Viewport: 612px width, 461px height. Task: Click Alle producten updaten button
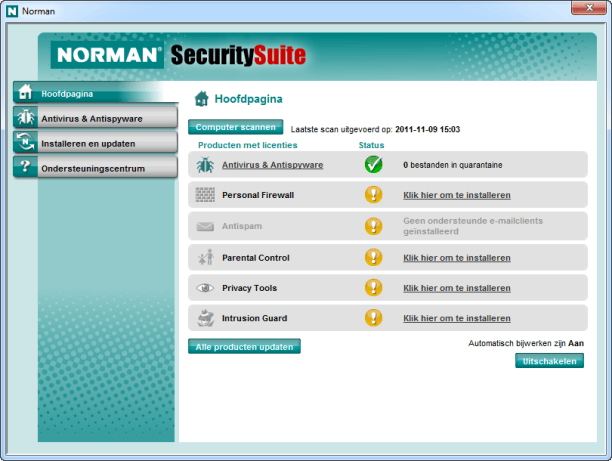click(244, 346)
